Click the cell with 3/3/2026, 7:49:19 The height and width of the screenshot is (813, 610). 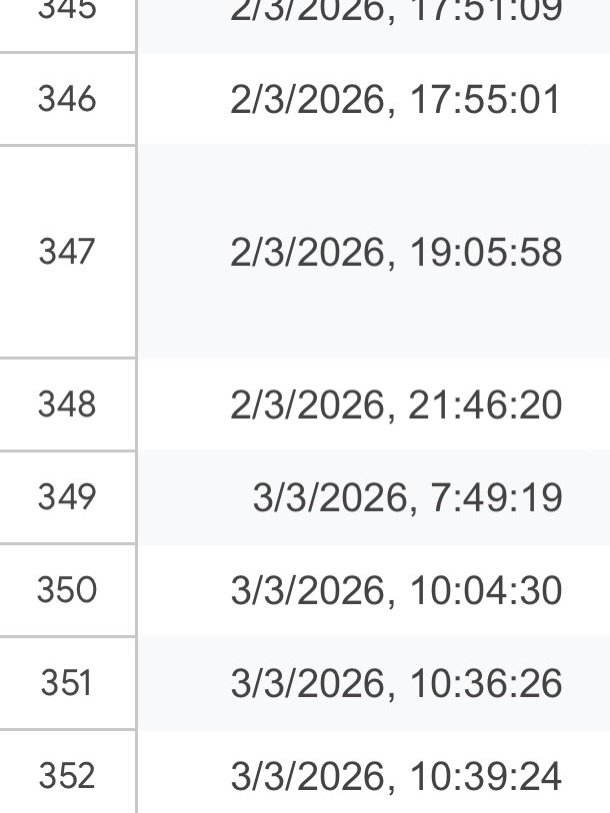pos(406,497)
